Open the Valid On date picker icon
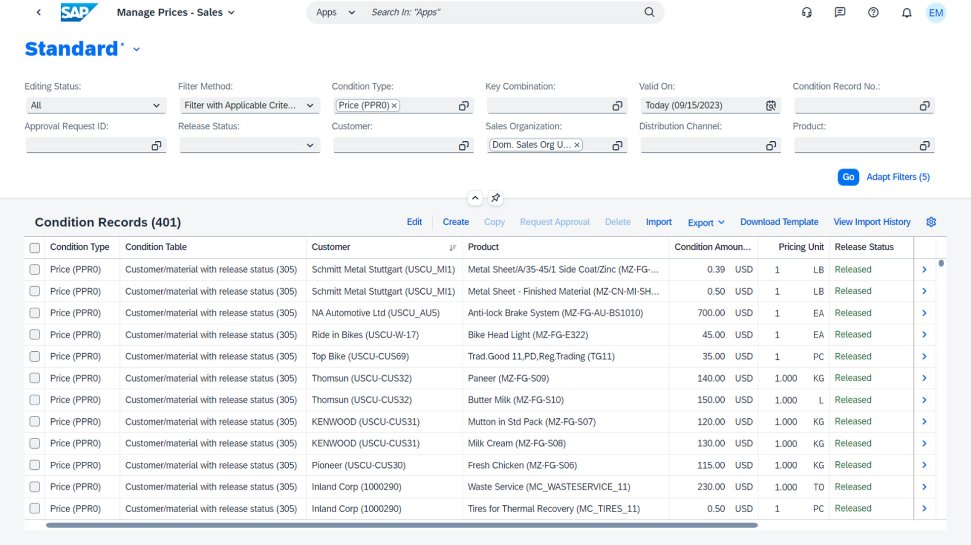 point(771,105)
